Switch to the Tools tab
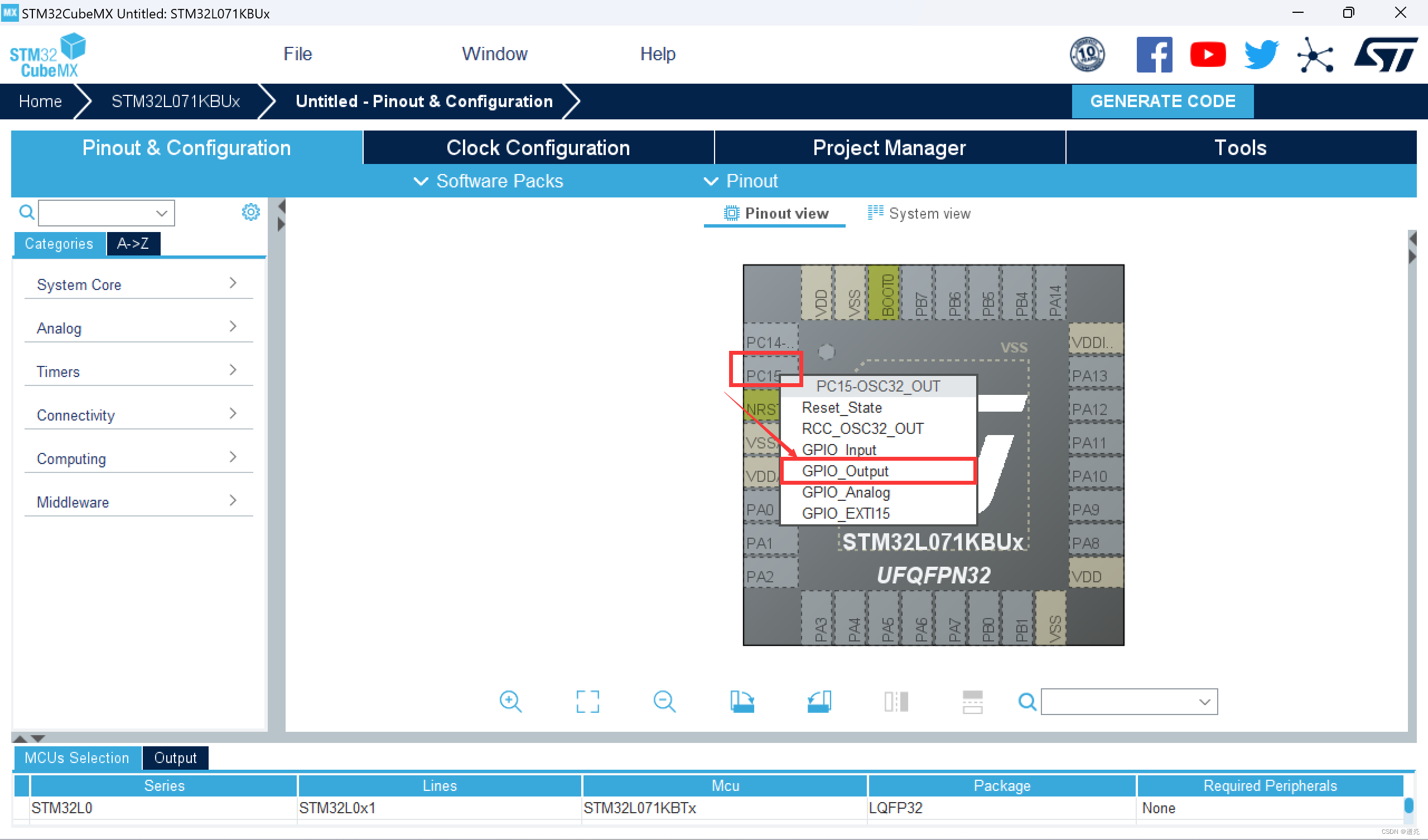Image resolution: width=1428 pixels, height=840 pixels. pyautogui.click(x=1241, y=147)
